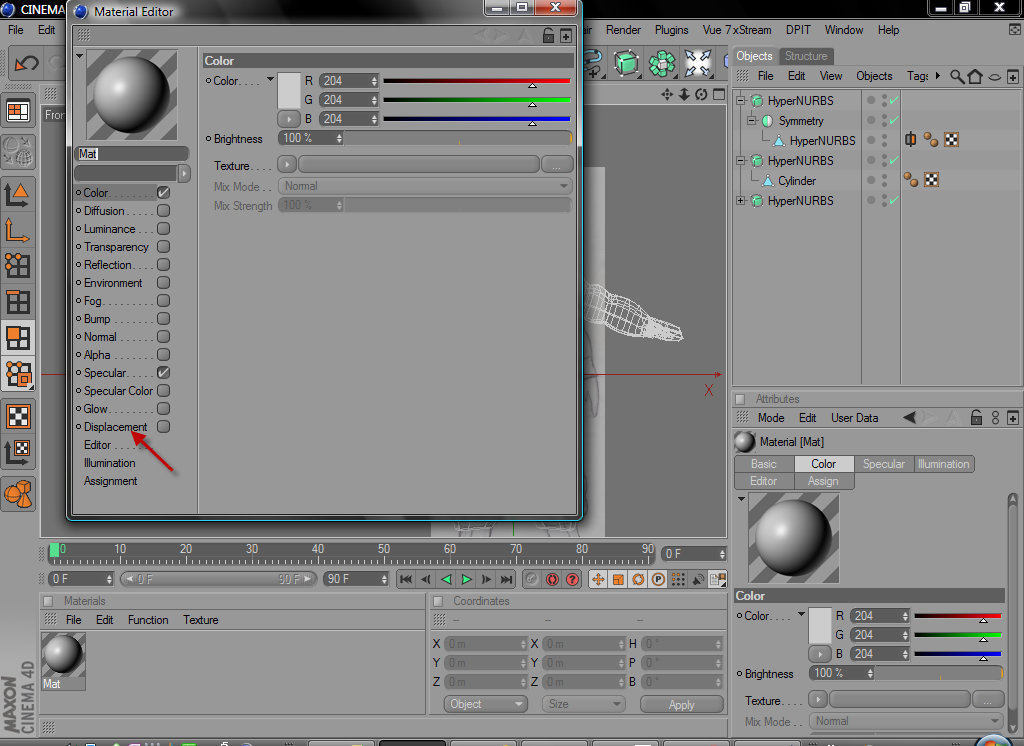The height and width of the screenshot is (746, 1024).
Task: Click the Cylinder's checkerboard texture tag
Action: tap(932, 180)
